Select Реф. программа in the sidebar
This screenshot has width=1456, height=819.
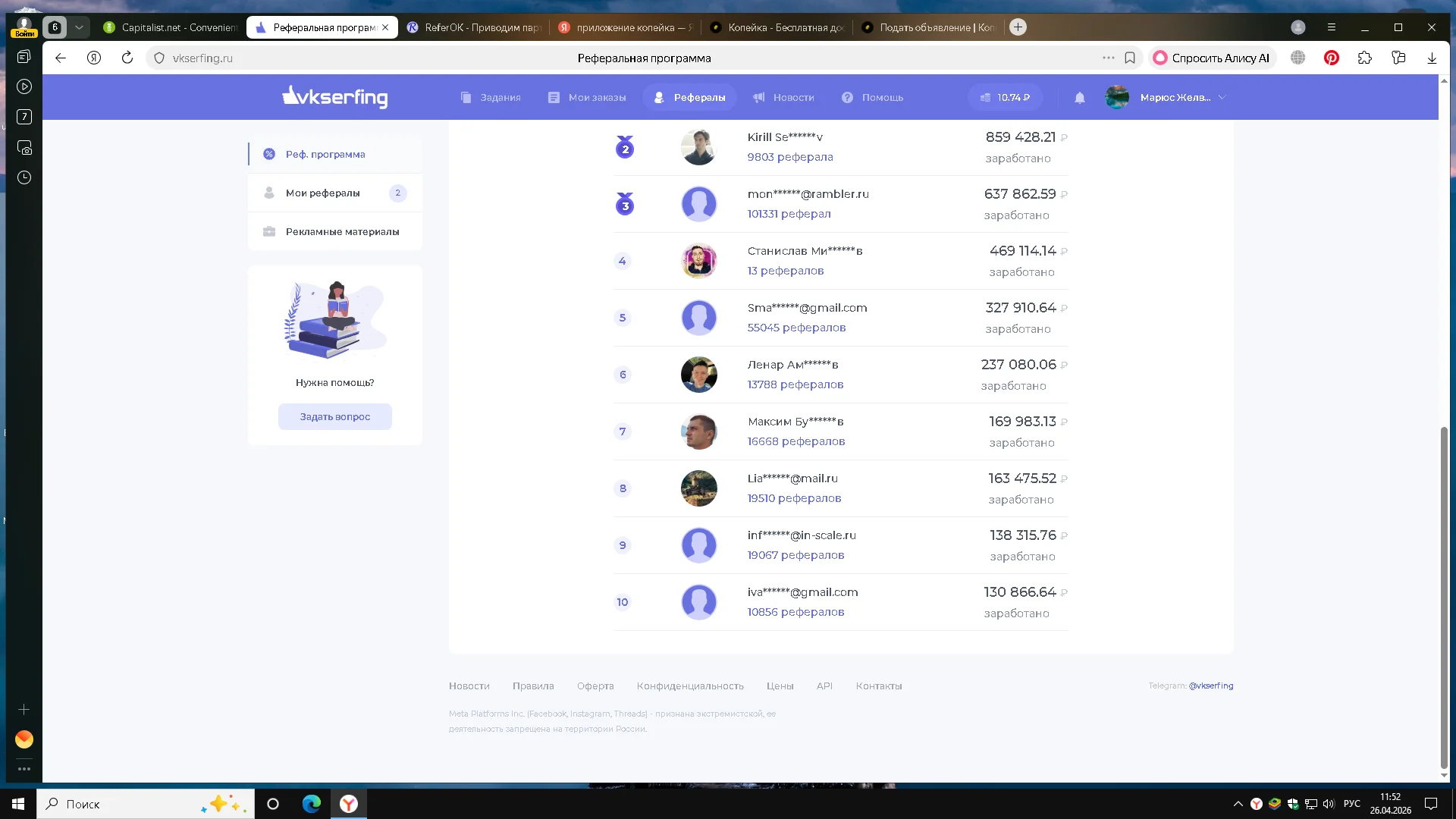point(334,154)
